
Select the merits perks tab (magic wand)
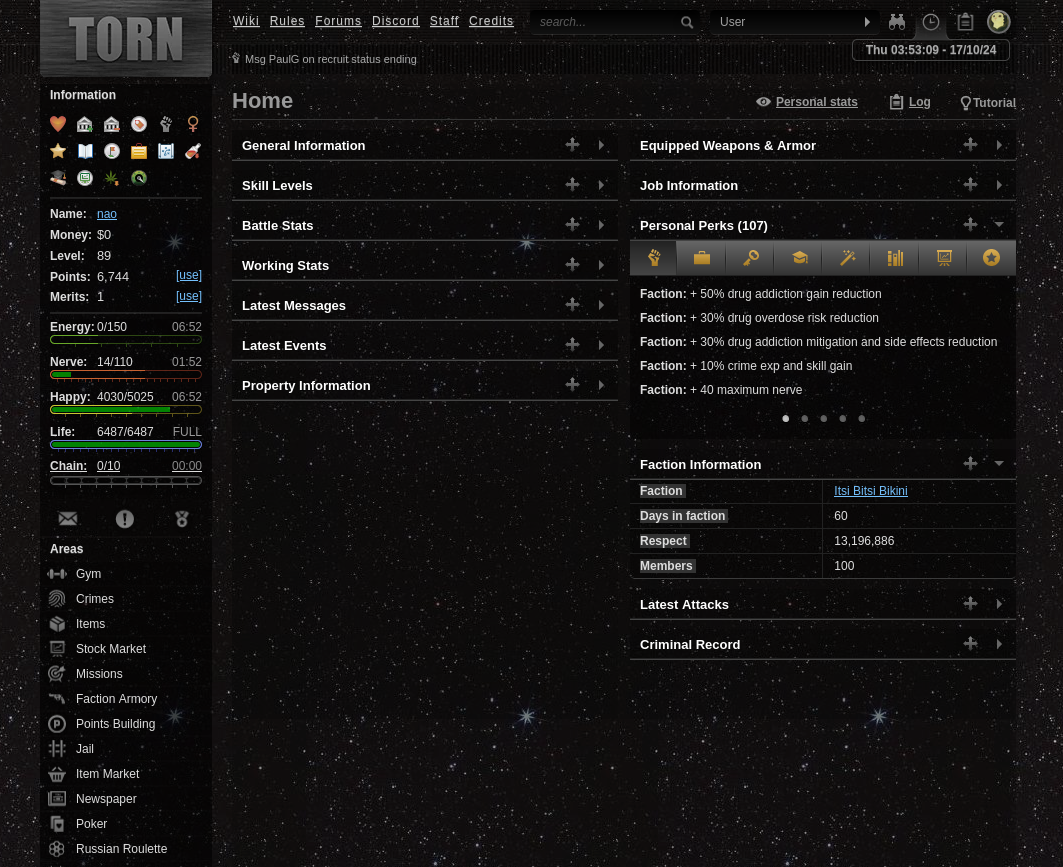[847, 257]
